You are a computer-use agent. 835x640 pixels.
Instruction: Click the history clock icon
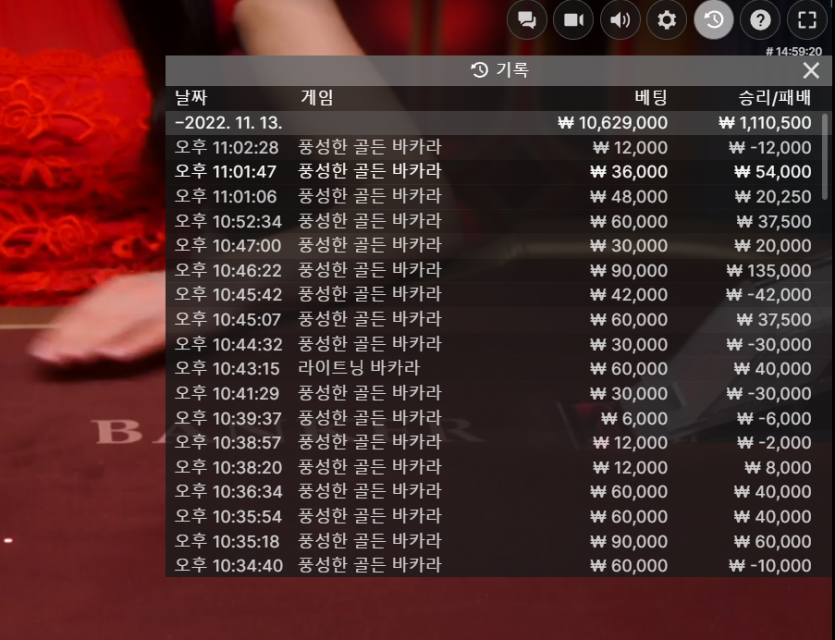click(x=714, y=20)
